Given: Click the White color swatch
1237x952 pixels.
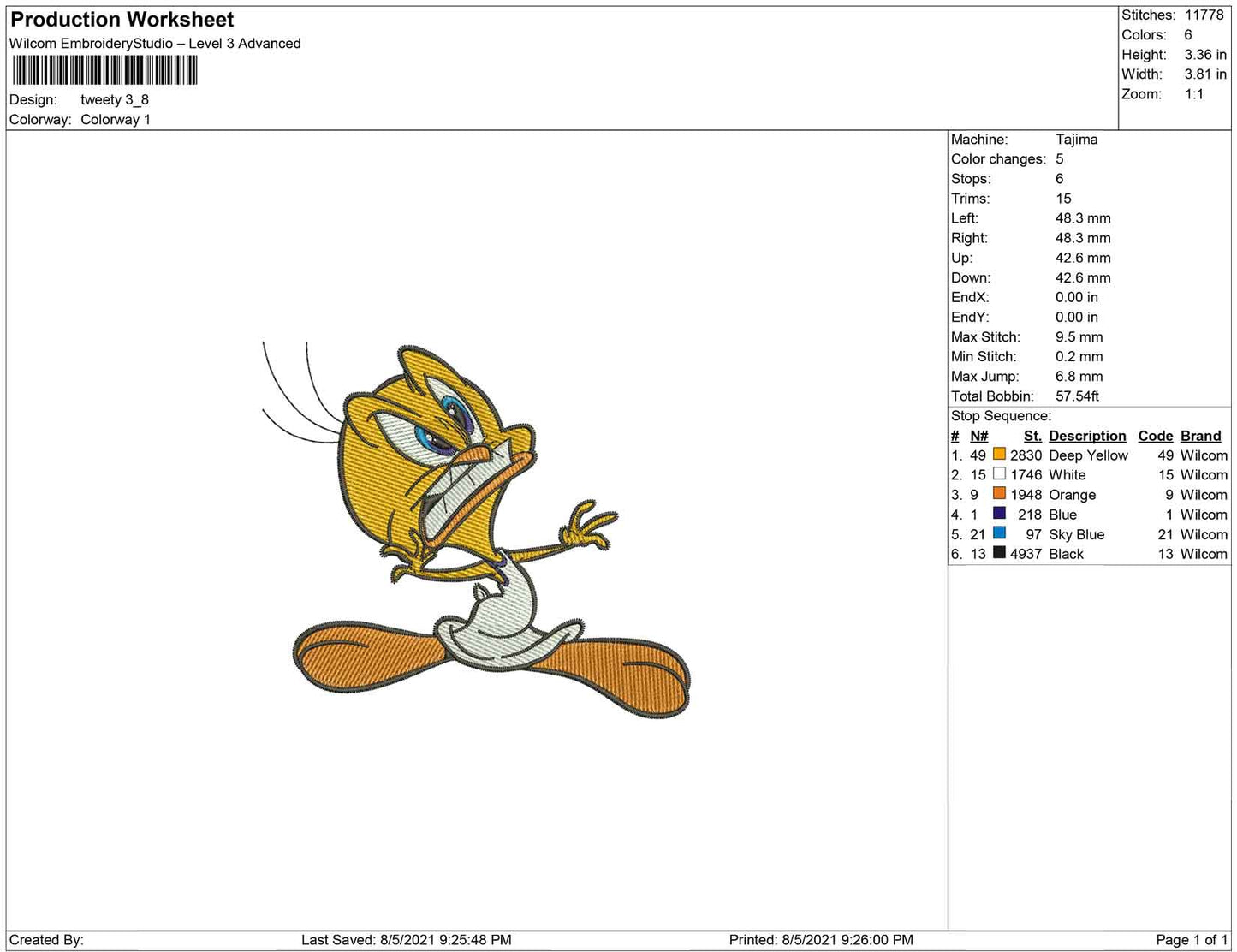Looking at the screenshot, I should click(999, 474).
